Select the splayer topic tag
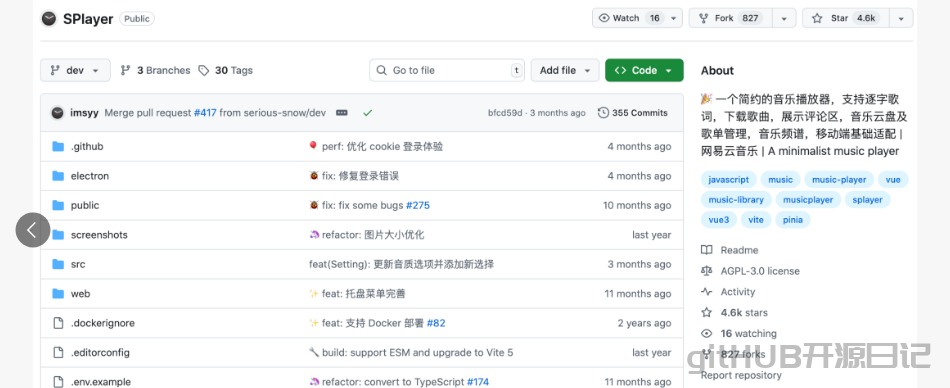950x388 pixels. pyautogui.click(x=868, y=199)
